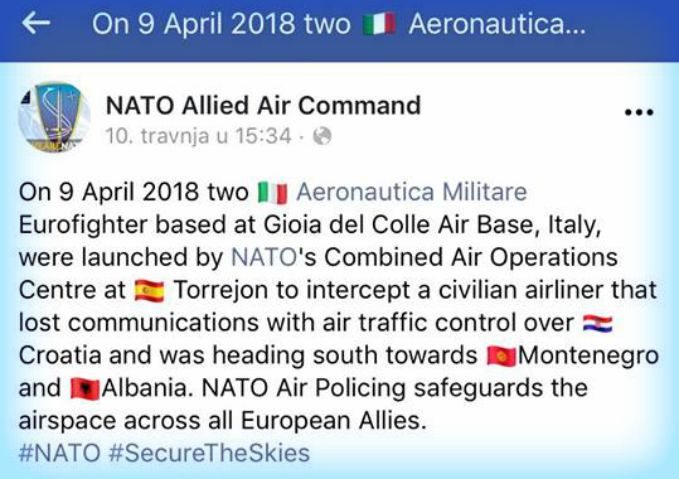Click the word Montenegro in the post
679x479 pixels.
click(588, 356)
